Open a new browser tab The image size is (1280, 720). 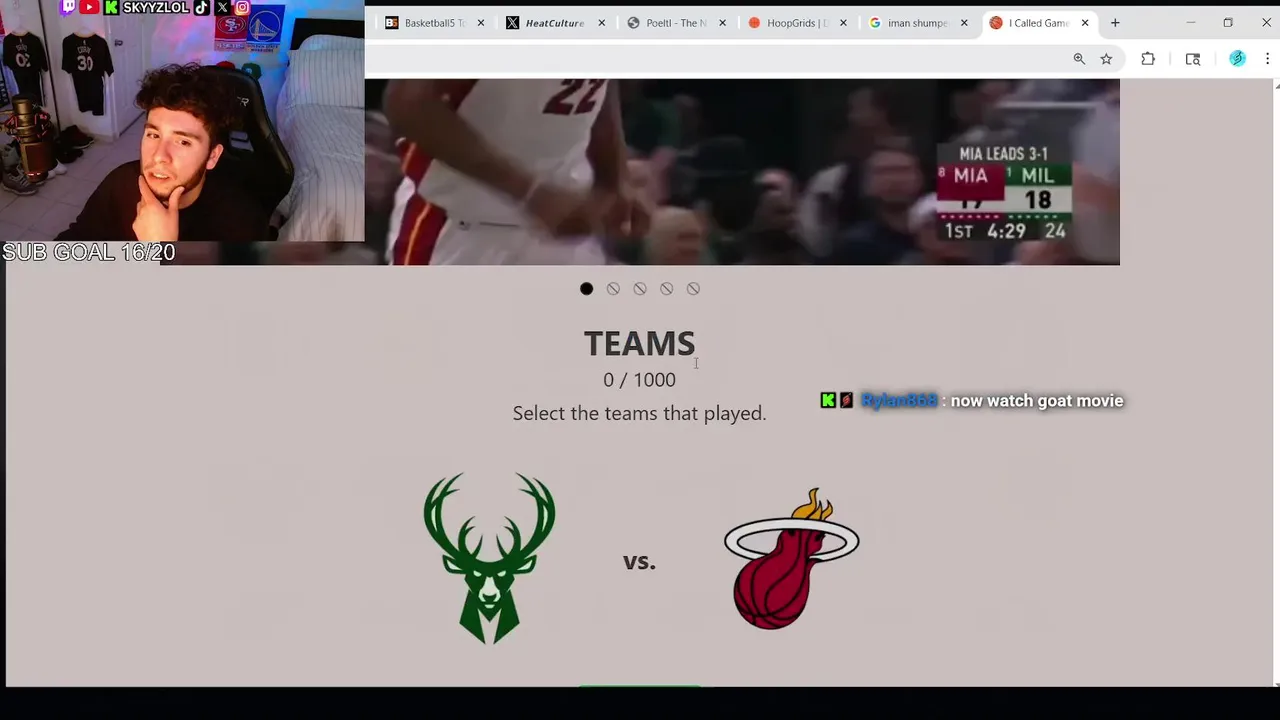tap(1115, 23)
